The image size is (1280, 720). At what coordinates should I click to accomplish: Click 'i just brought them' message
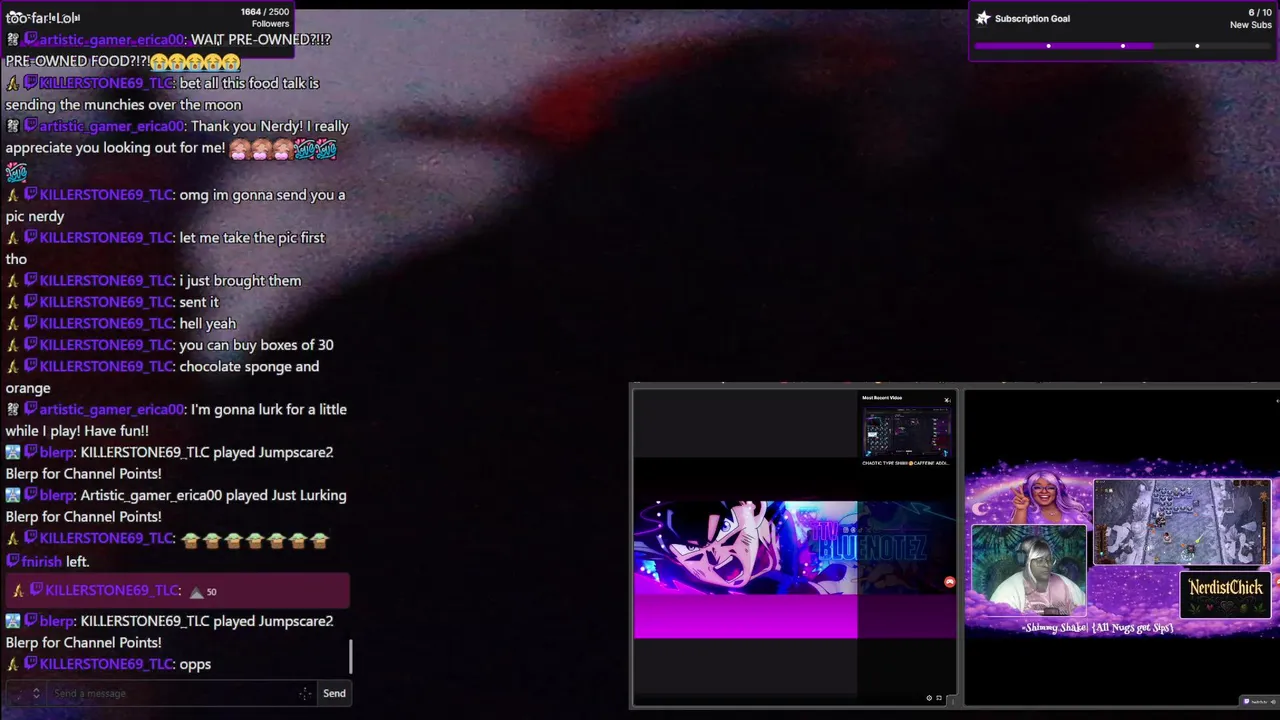(x=240, y=280)
